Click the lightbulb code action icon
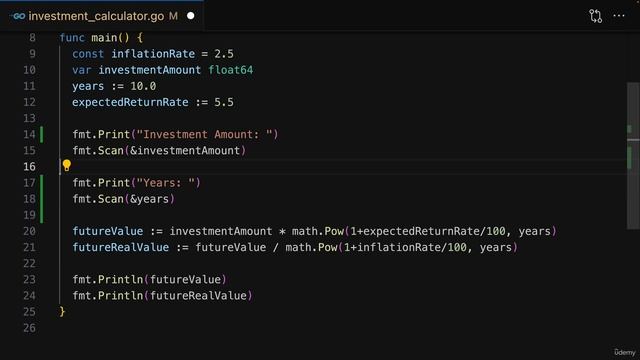The width and height of the screenshot is (640, 360). [x=67, y=165]
